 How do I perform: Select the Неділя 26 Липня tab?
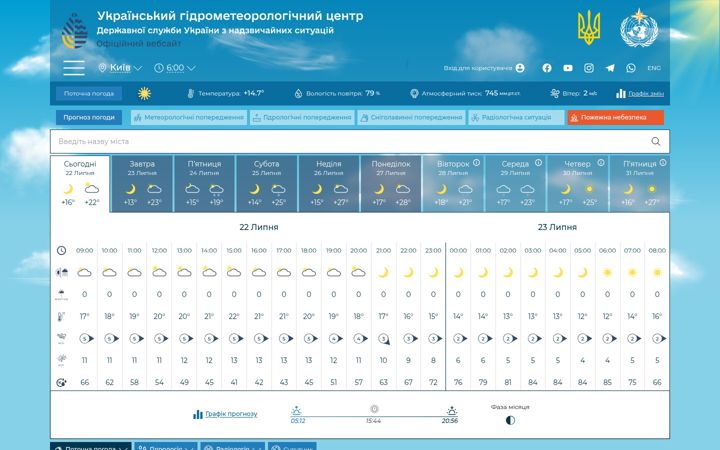(329, 184)
